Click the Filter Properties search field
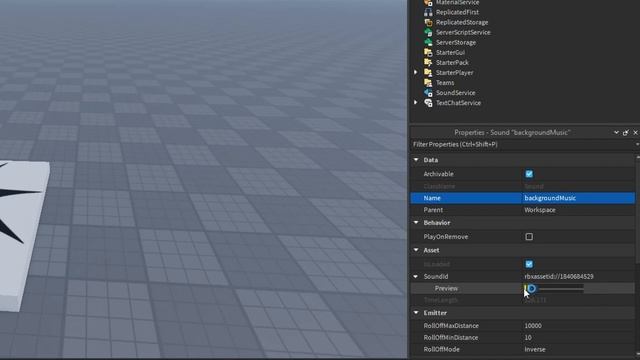Screen dimensions: 640x360 click(522, 144)
